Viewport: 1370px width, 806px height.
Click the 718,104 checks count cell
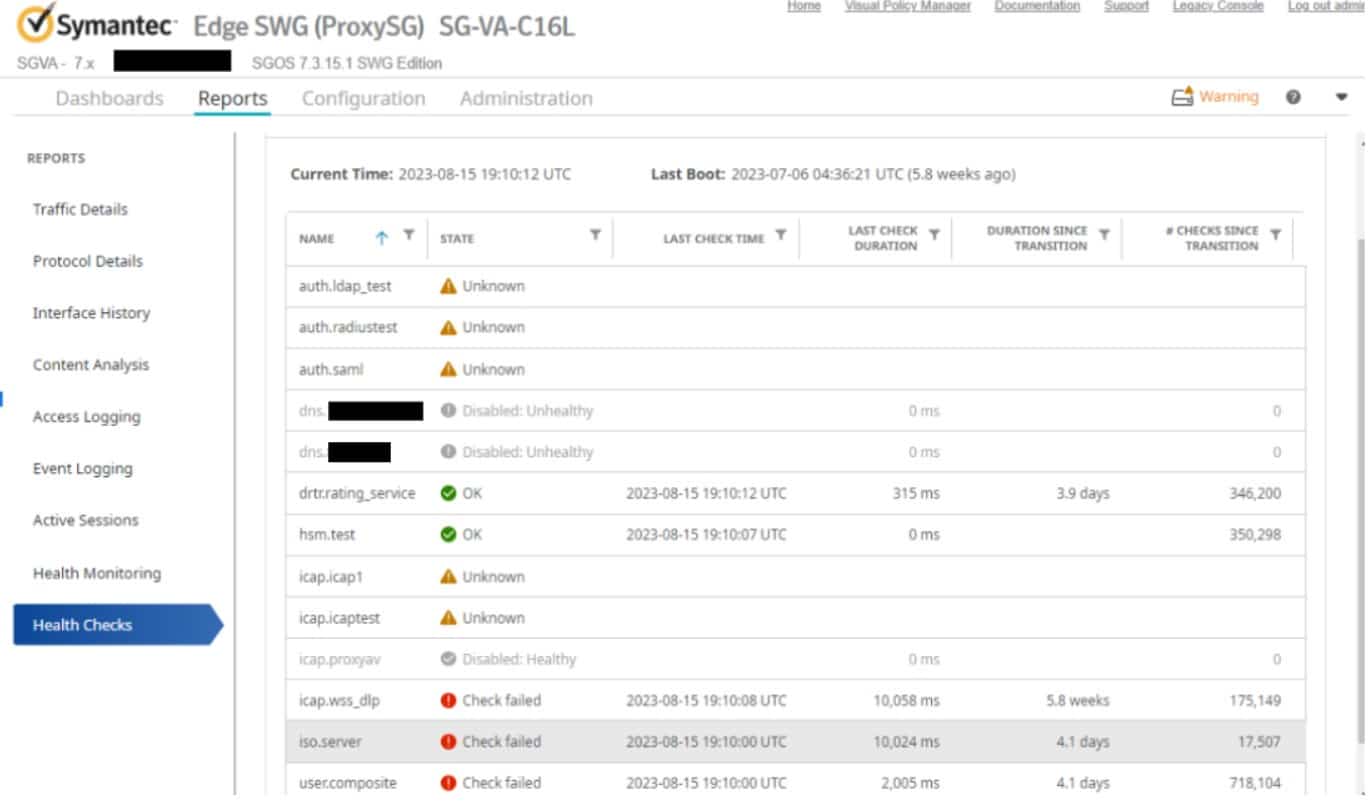(1255, 783)
